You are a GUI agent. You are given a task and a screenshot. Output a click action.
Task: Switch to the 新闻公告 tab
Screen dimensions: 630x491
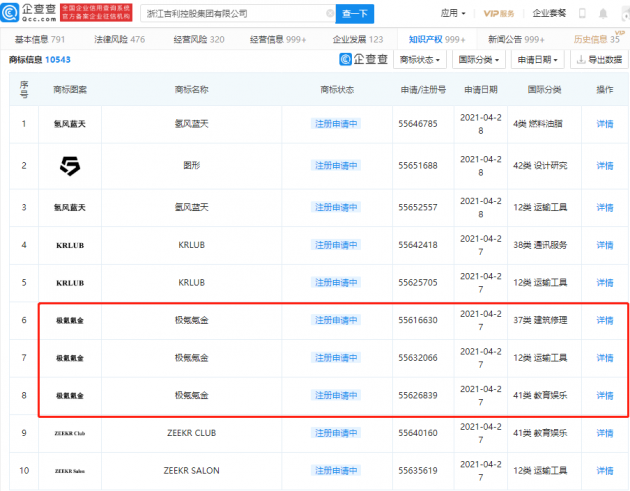click(x=516, y=39)
